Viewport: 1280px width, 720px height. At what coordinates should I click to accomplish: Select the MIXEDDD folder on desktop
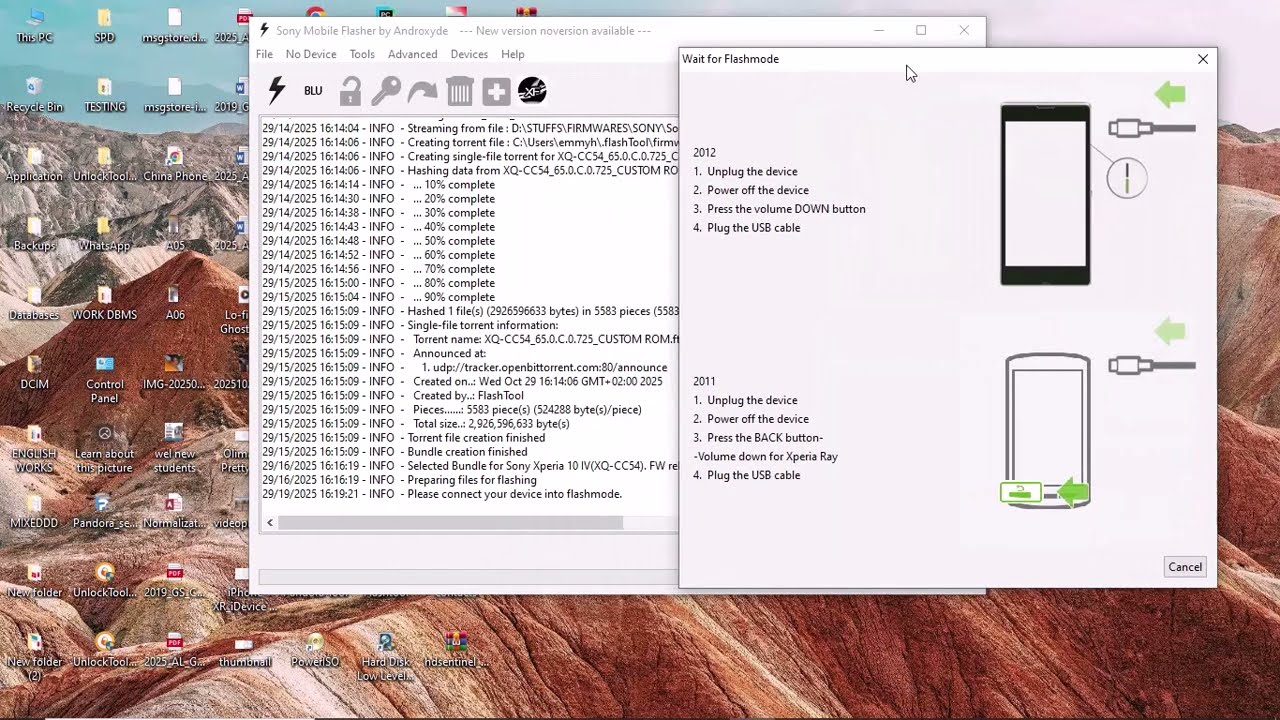click(x=34, y=511)
